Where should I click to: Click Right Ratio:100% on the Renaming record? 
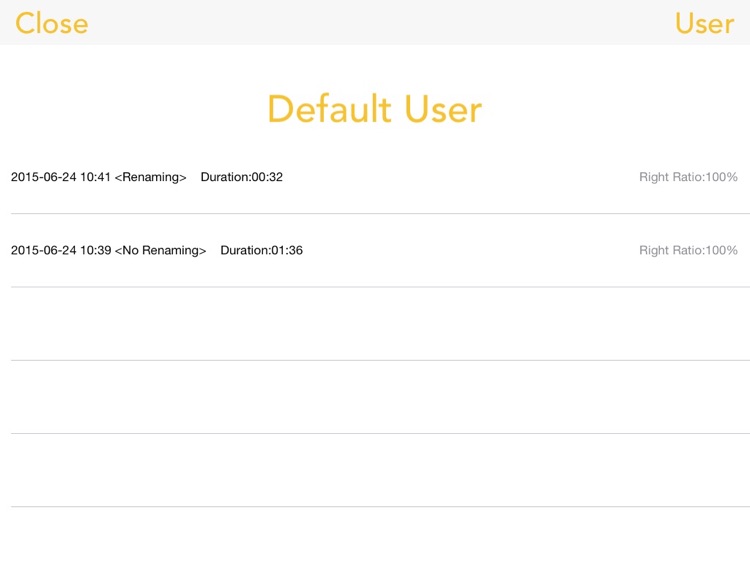688,177
